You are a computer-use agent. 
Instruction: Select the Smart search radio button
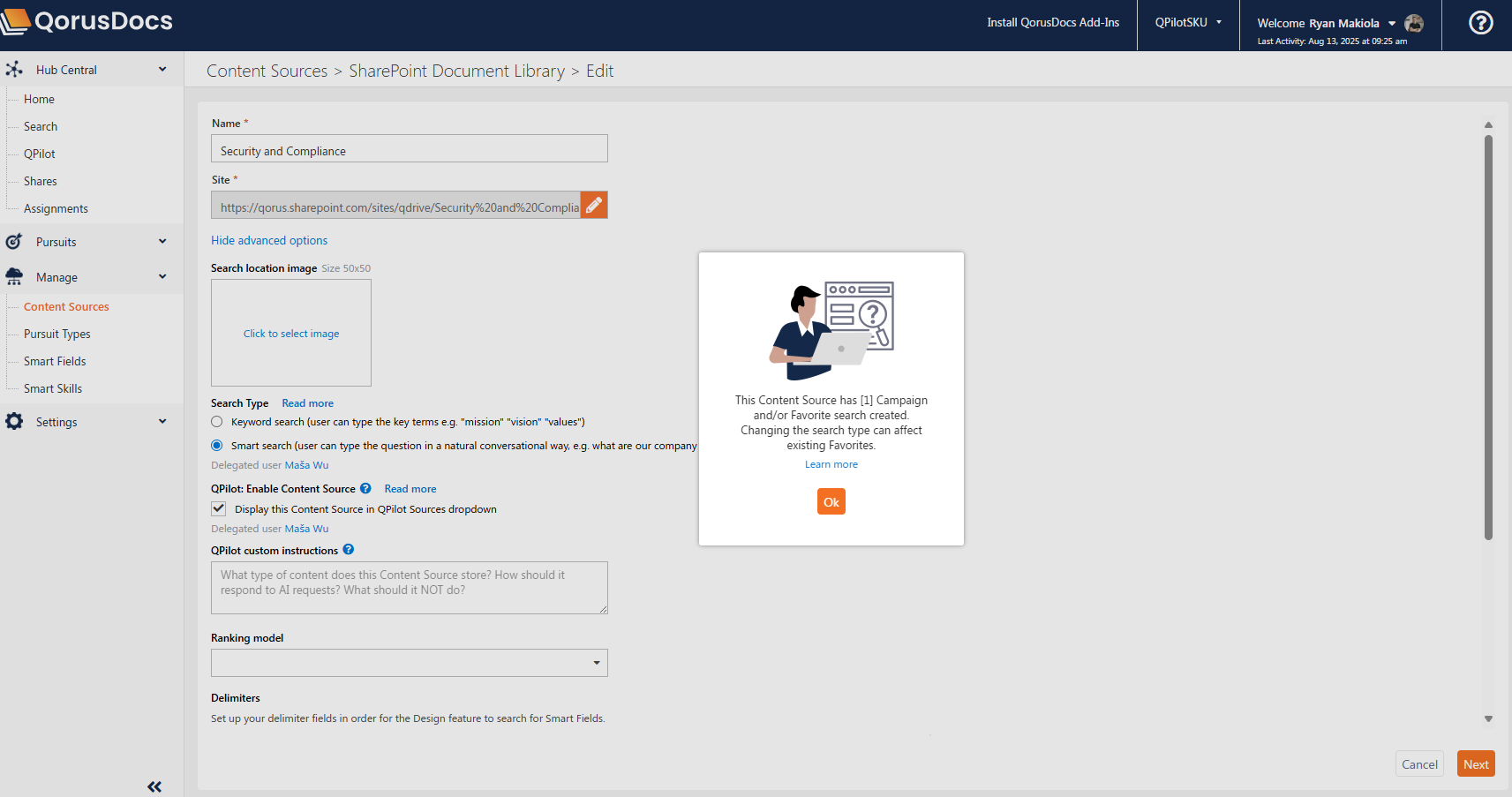pos(216,446)
